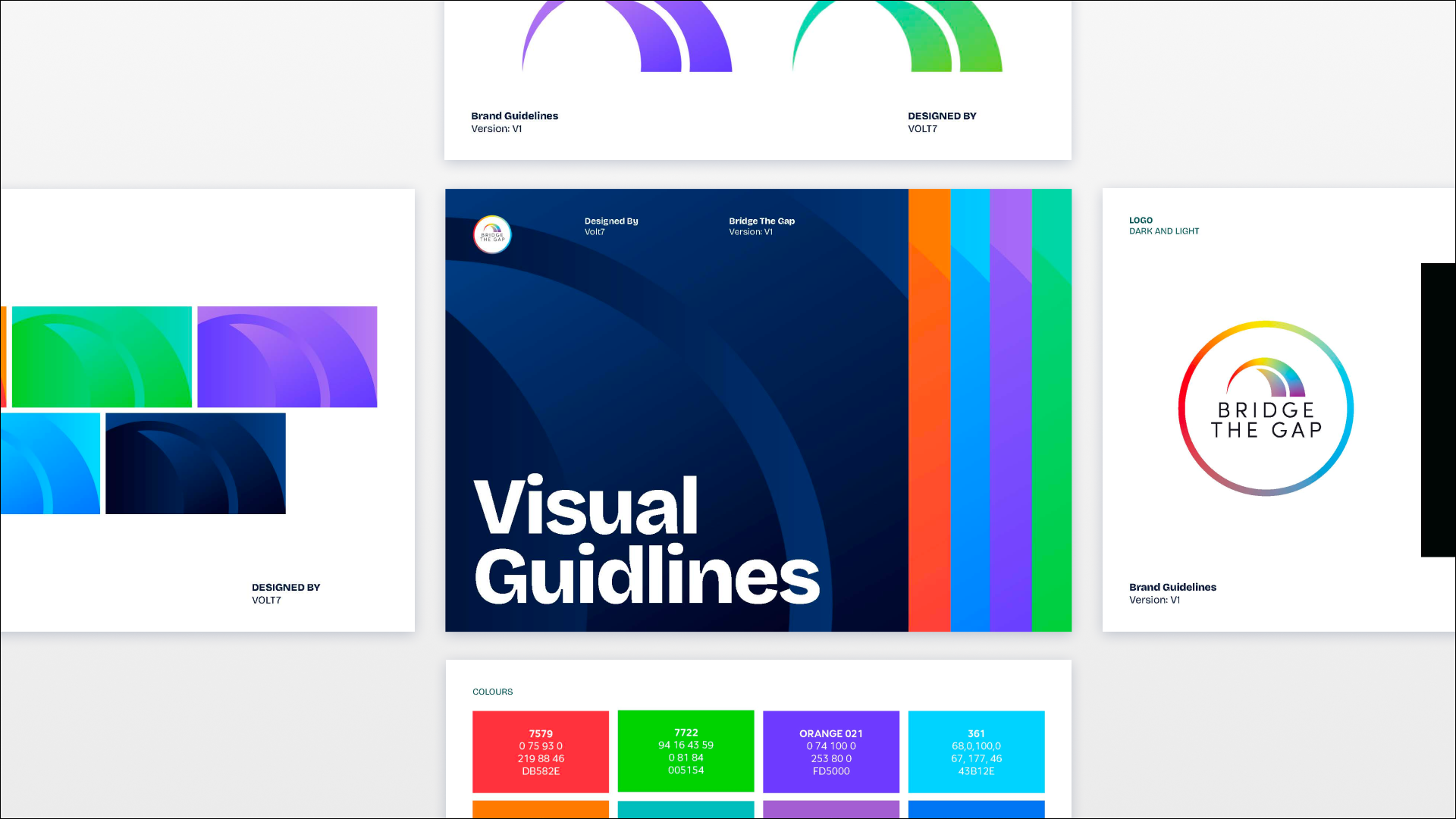Click the green gradient arch tile on the left slide
Viewport: 1456px width, 819px height.
102,356
